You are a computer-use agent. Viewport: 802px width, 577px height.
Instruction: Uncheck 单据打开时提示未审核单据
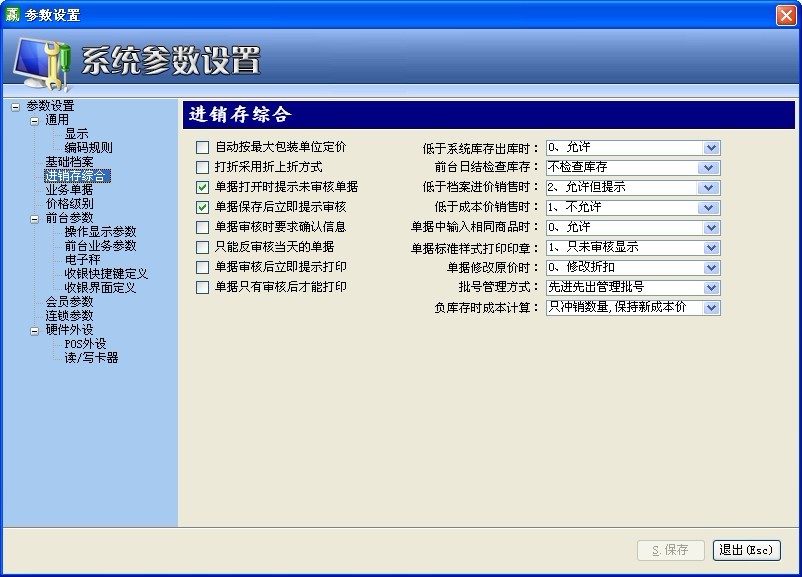203,187
